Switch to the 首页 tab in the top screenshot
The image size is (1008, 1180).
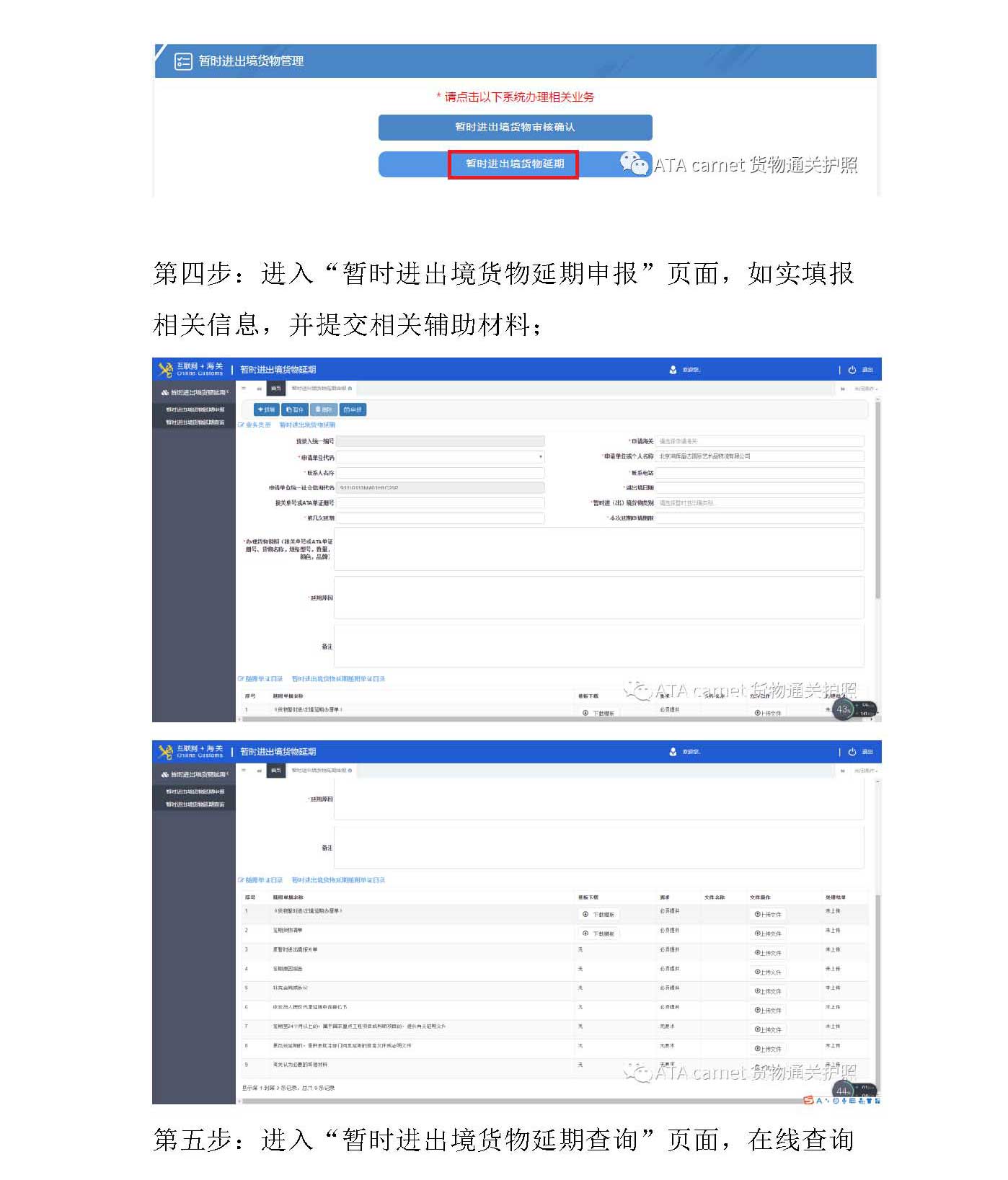pyautogui.click(x=275, y=389)
